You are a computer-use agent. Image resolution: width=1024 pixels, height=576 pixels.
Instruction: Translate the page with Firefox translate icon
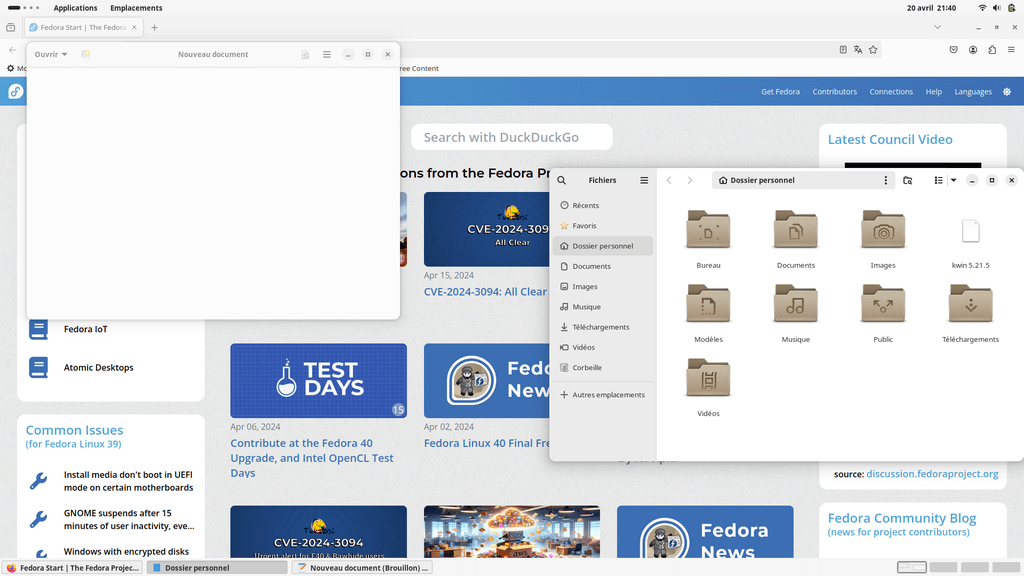click(858, 50)
